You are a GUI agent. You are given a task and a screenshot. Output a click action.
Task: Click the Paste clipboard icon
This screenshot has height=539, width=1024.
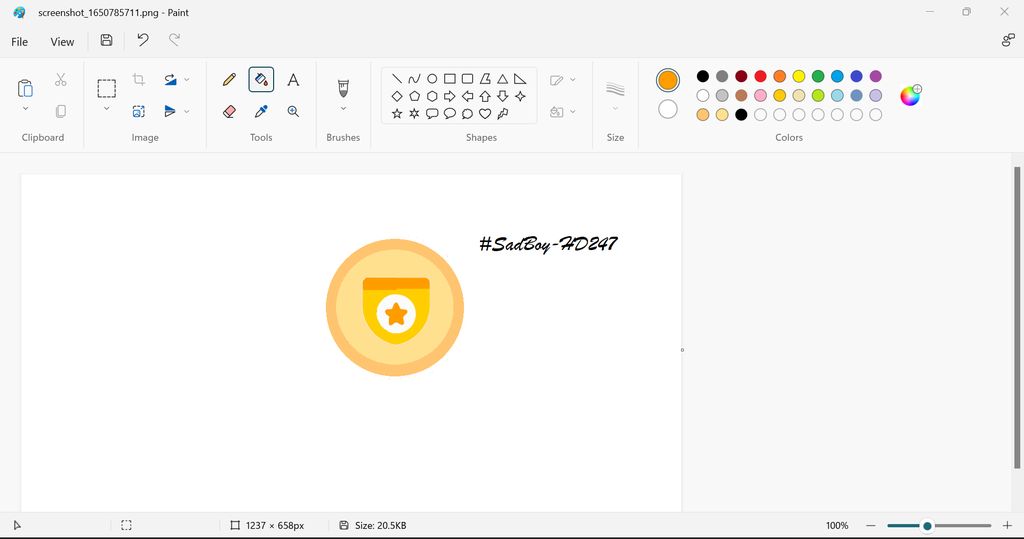pos(25,88)
